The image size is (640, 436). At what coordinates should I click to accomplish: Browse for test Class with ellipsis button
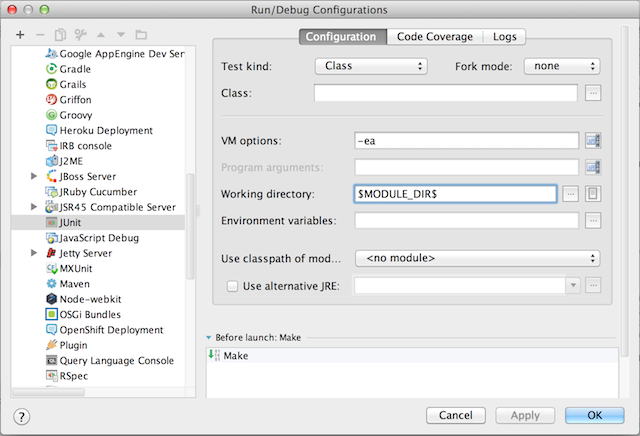point(593,93)
